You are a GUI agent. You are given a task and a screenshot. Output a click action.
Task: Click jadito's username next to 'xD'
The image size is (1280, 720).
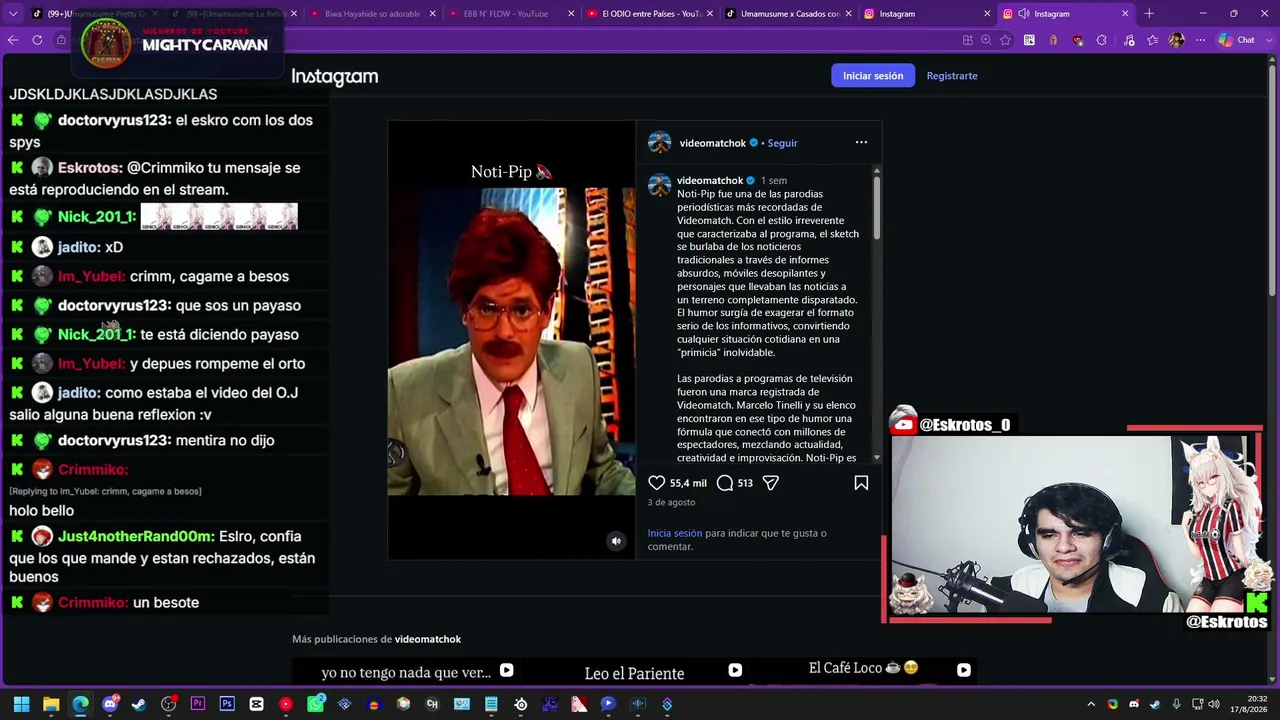point(79,247)
